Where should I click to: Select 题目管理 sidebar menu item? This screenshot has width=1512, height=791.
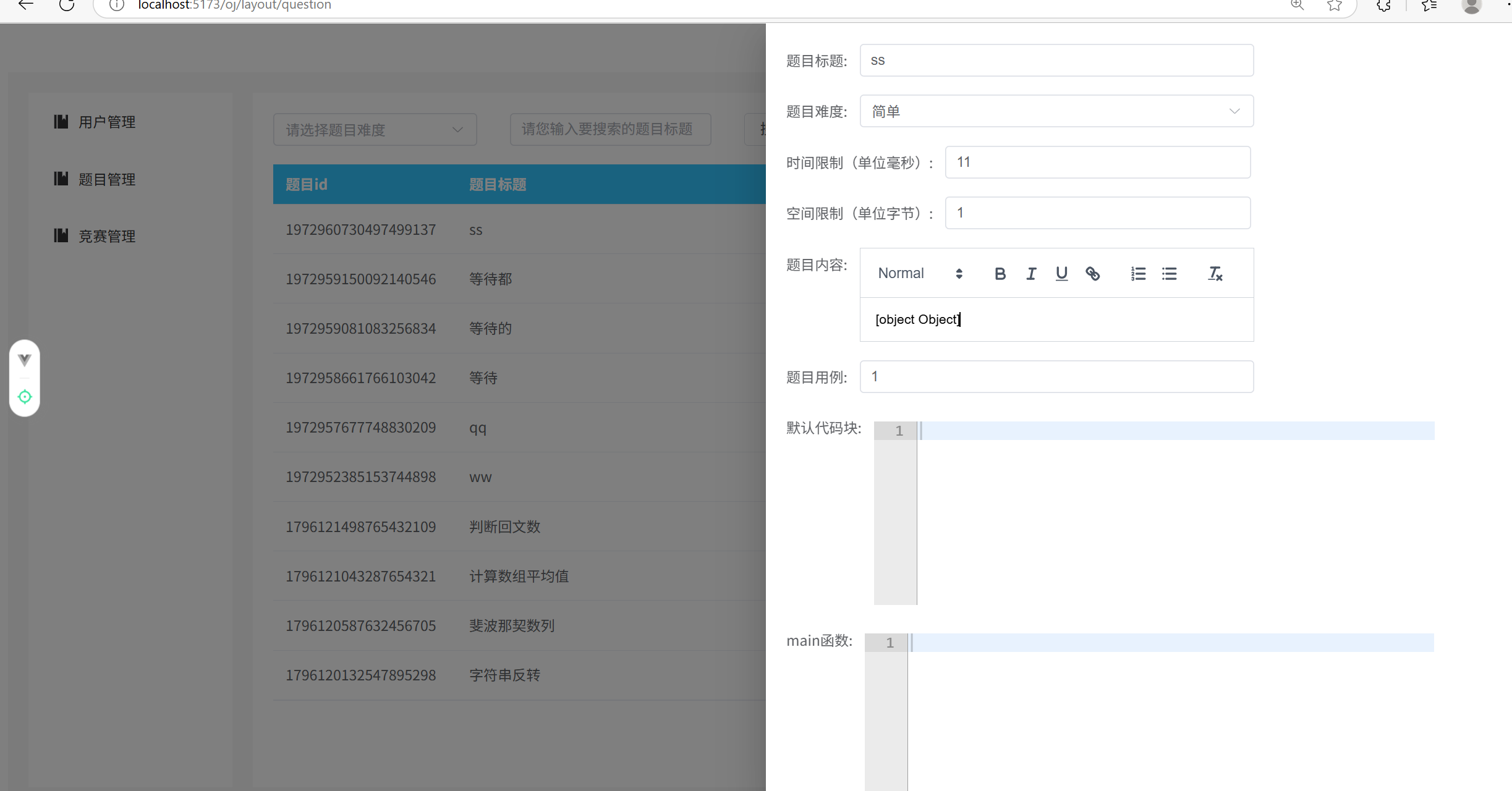click(x=106, y=179)
